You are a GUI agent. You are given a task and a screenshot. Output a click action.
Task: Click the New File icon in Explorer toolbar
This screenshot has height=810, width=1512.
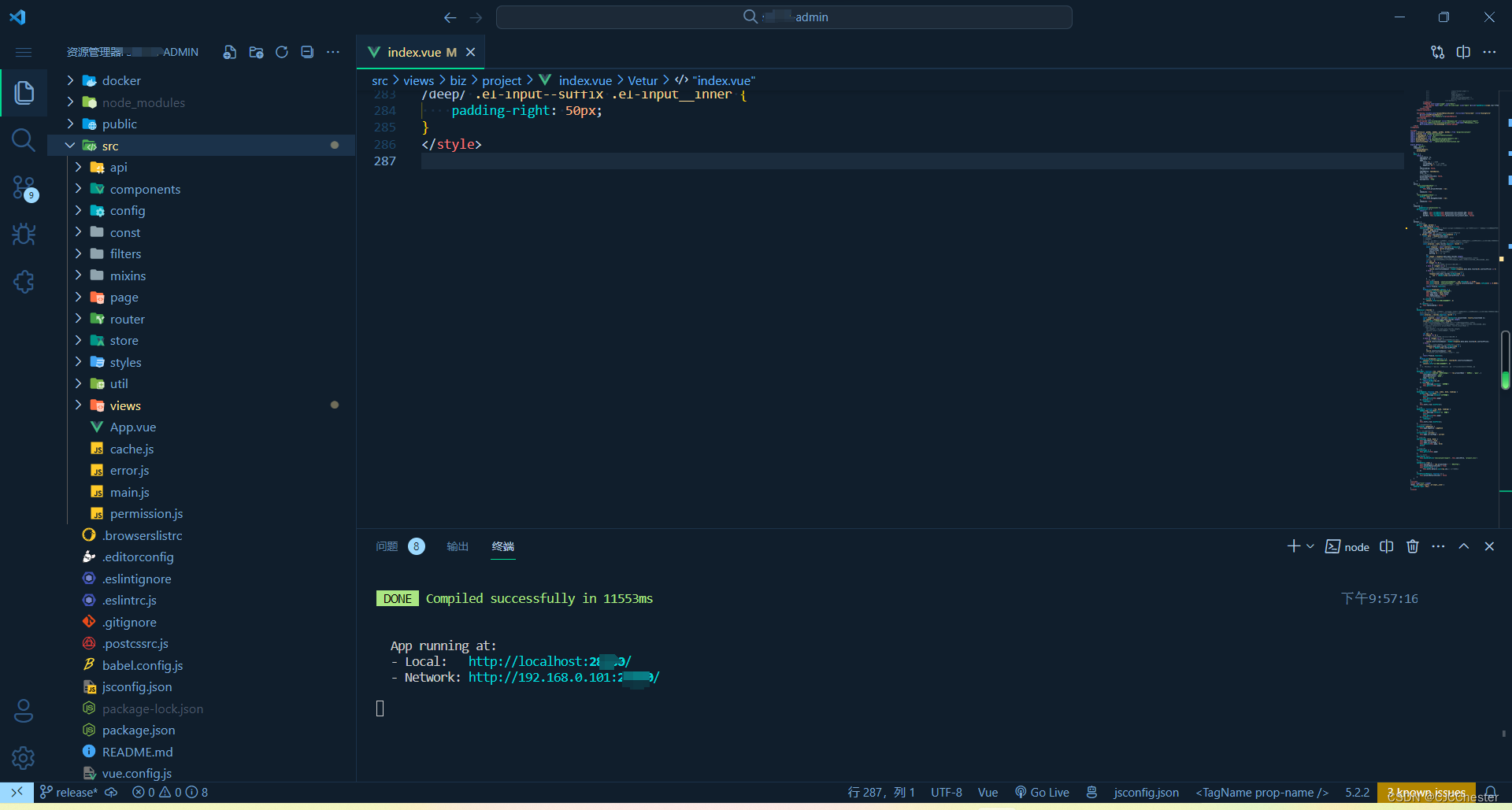[229, 52]
